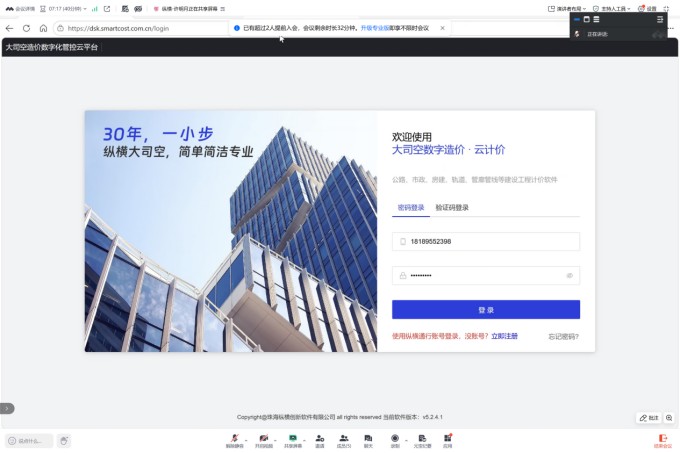Toggle password visibility eye icon
The width and height of the screenshot is (680, 453).
(x=570, y=275)
